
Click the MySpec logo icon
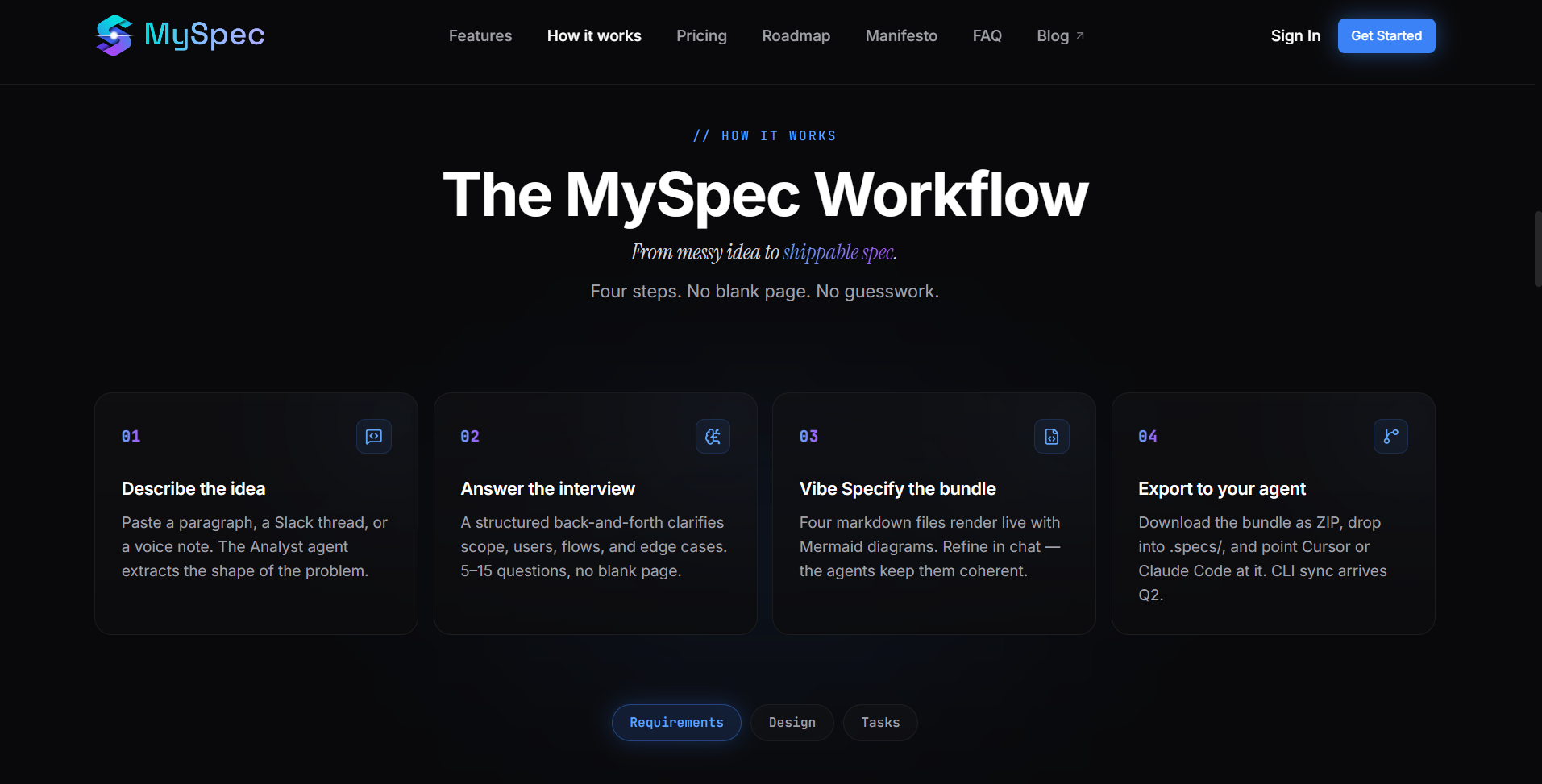114,35
